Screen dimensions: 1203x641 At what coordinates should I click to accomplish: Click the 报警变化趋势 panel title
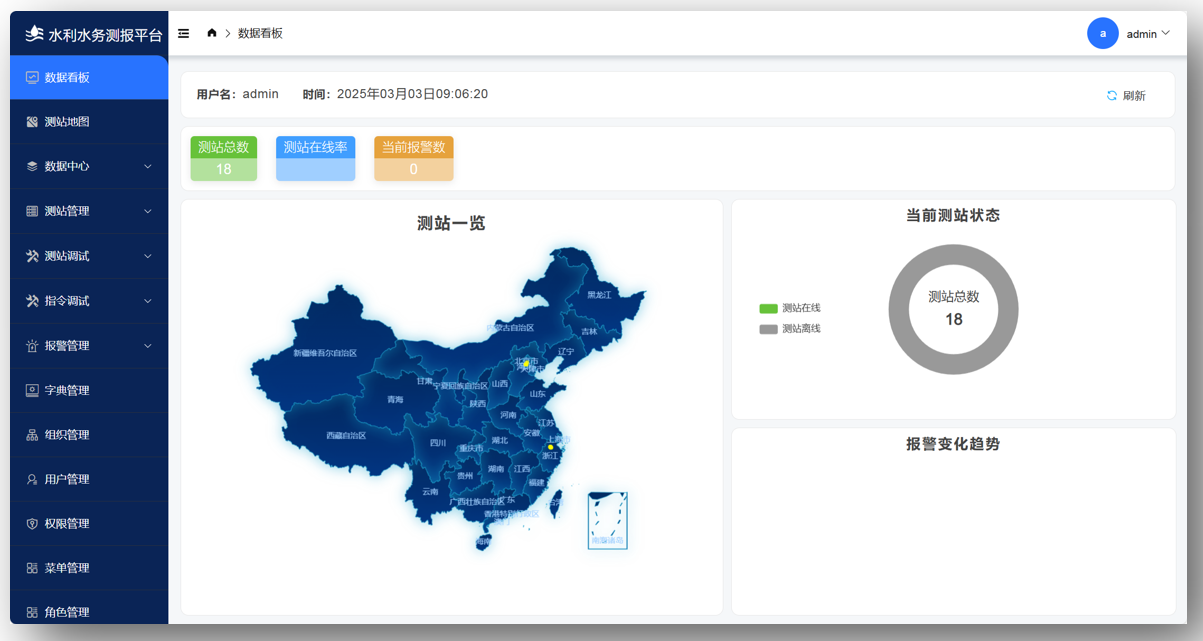pos(953,444)
